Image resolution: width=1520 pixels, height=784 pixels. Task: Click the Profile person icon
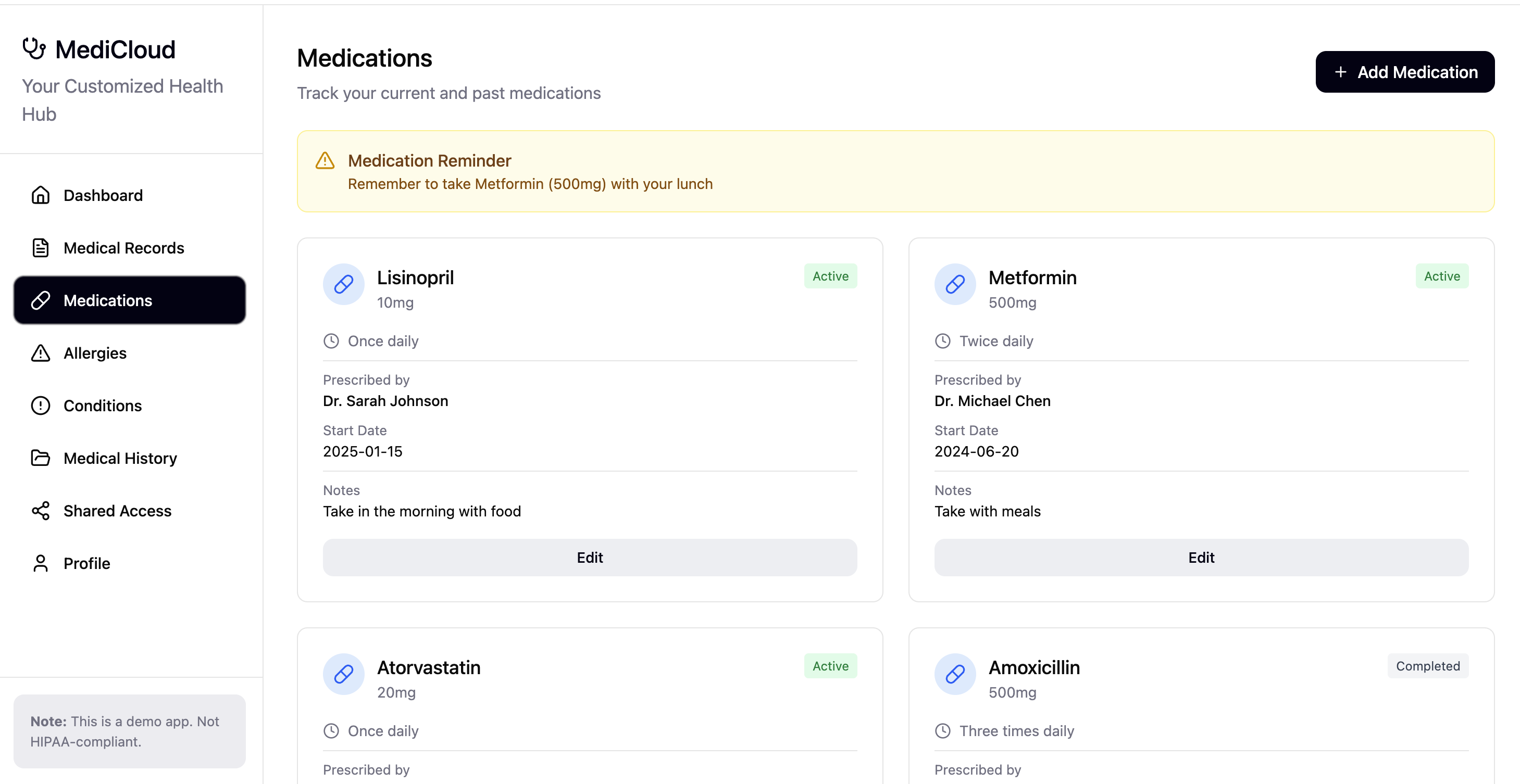(40, 563)
